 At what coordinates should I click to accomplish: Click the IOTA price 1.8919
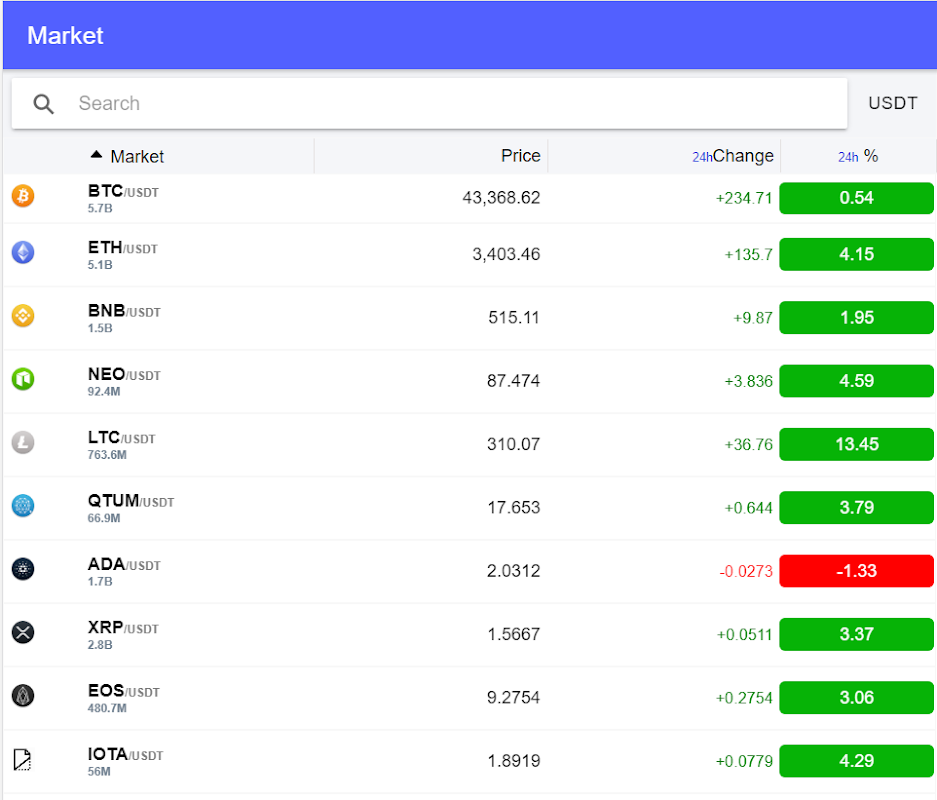point(513,761)
